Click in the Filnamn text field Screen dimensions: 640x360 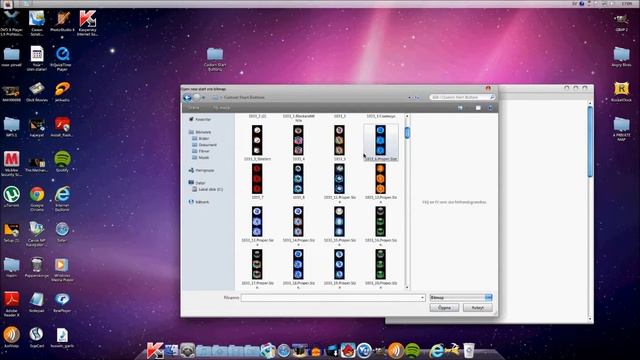click(x=330, y=298)
